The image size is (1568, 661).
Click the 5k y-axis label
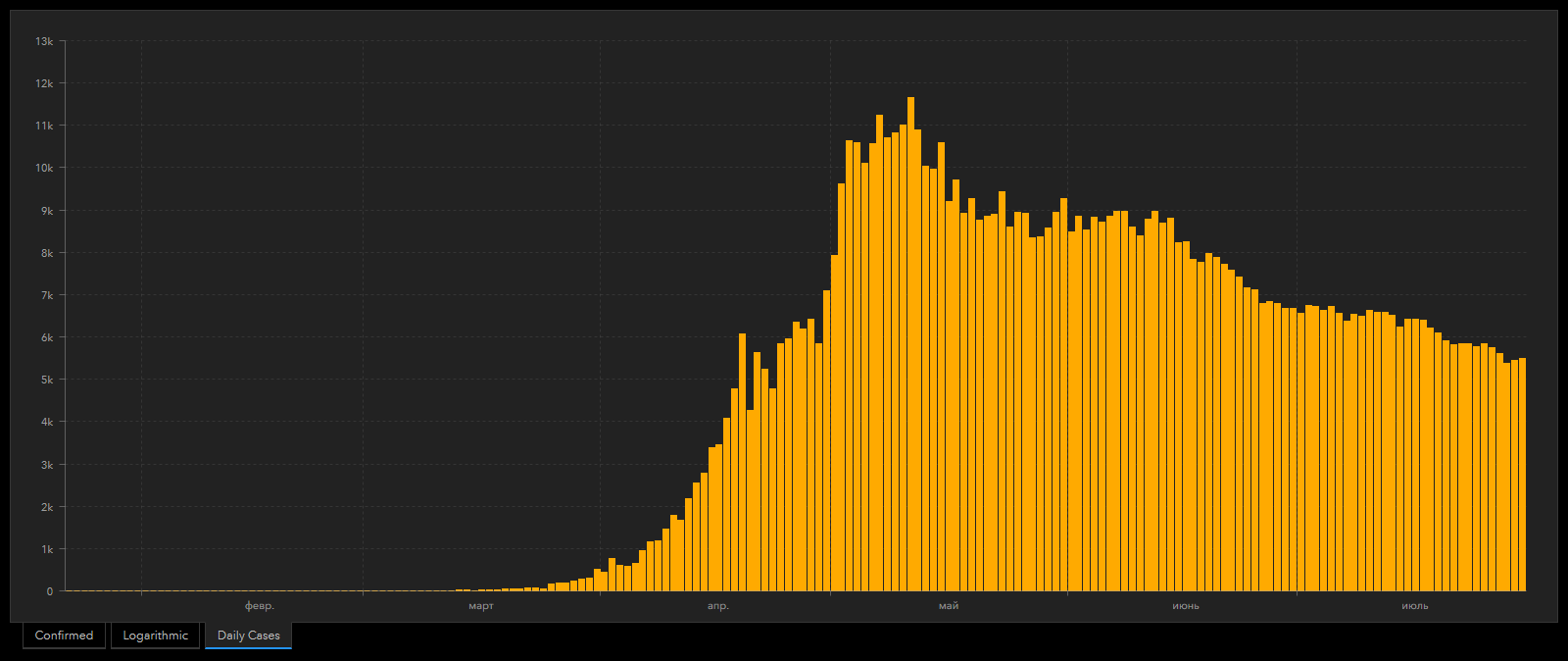(47, 380)
